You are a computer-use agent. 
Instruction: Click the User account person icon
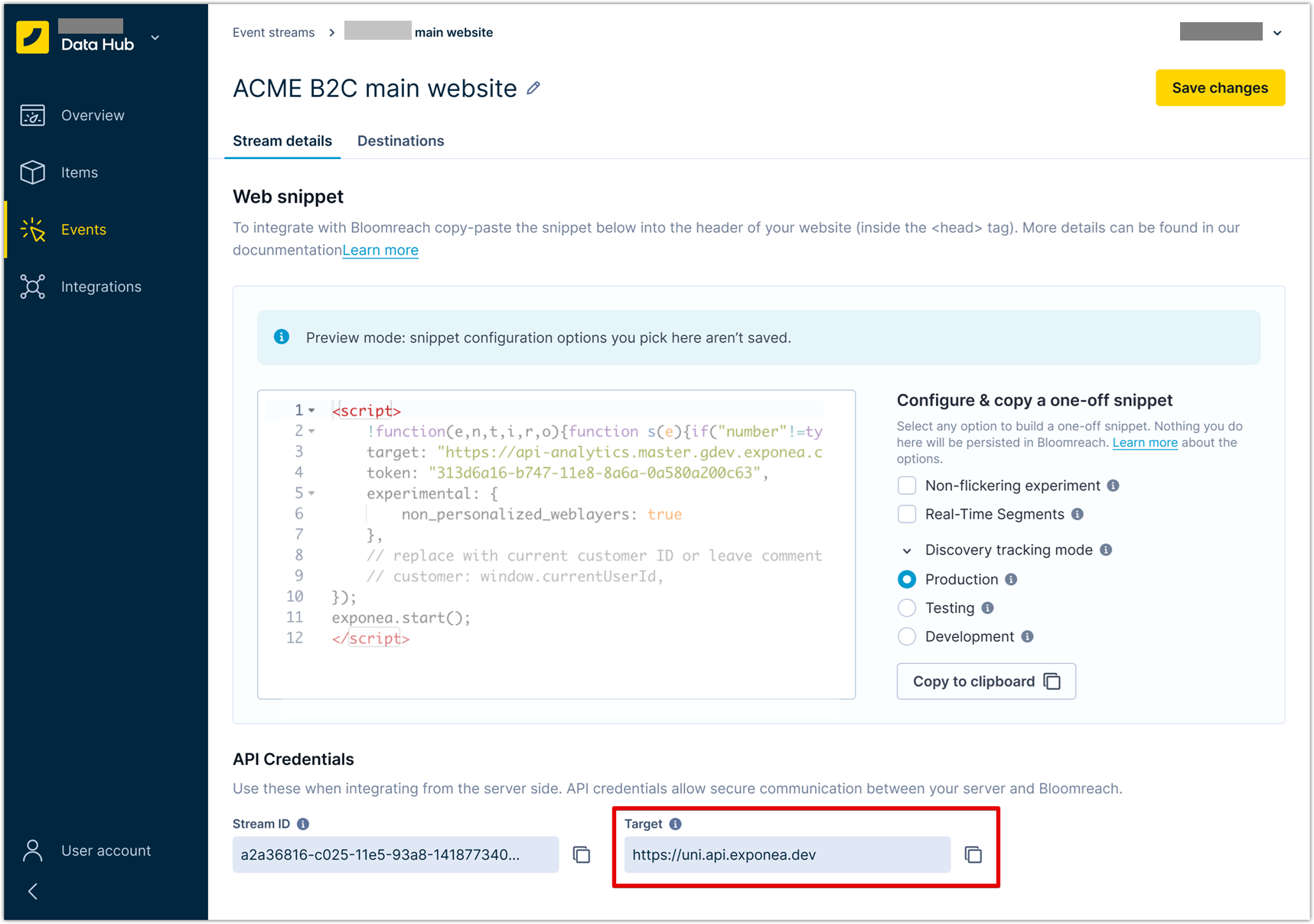point(33,851)
